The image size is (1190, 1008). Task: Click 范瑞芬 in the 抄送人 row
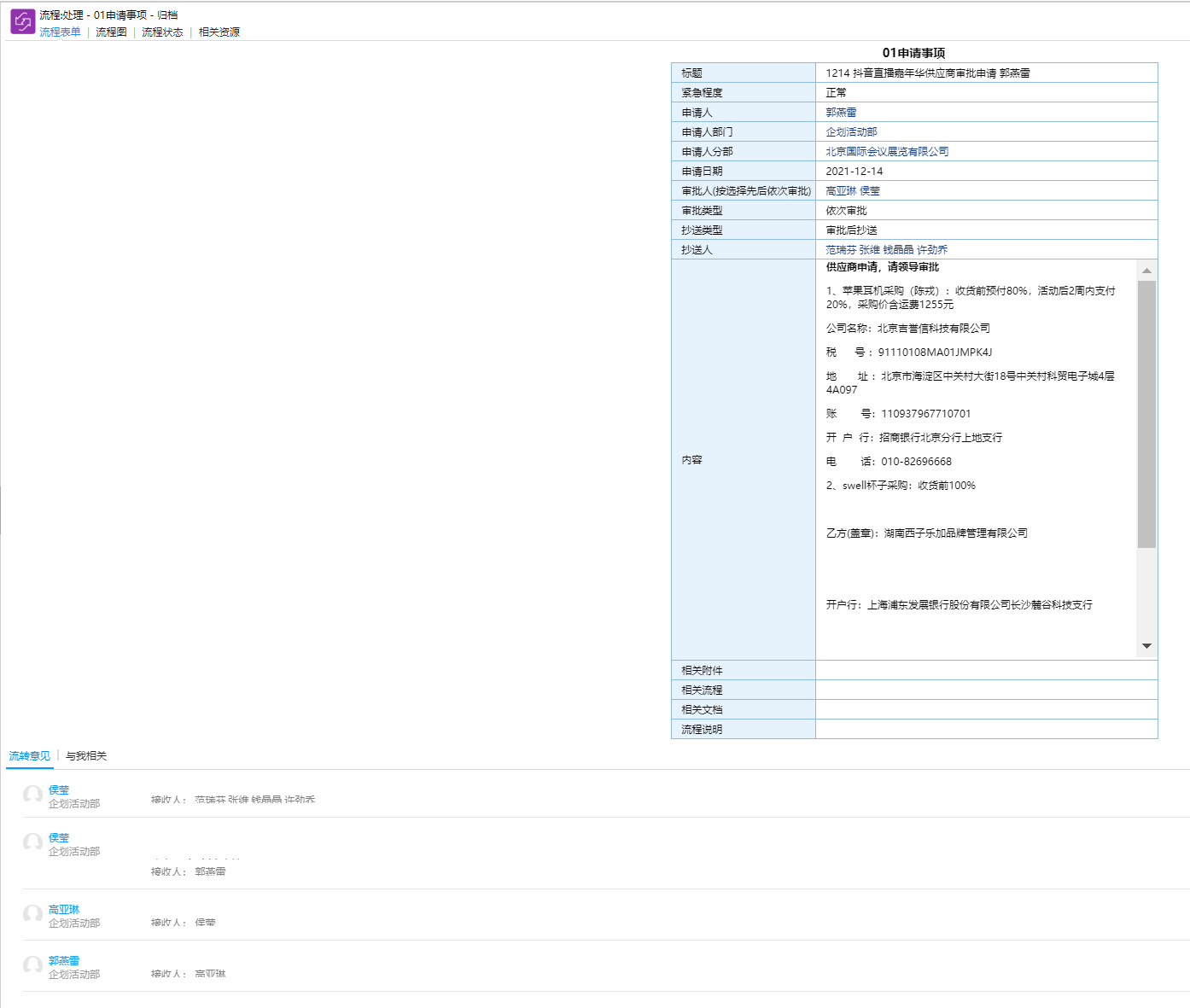pyautogui.click(x=840, y=250)
